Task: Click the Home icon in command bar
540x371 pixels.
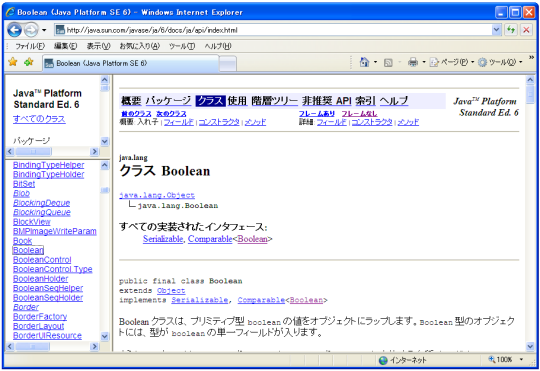Action: (364, 62)
